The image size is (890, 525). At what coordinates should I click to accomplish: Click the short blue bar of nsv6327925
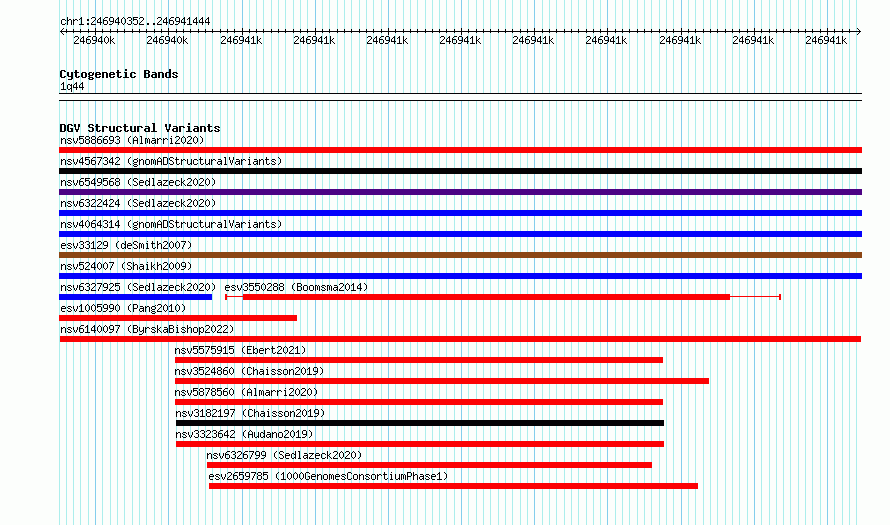pos(136,297)
